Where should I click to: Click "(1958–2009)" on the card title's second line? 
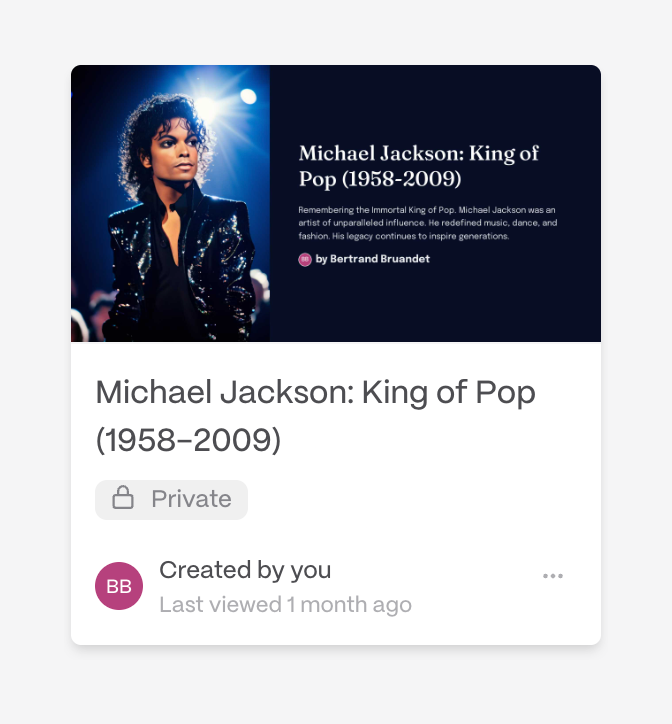(x=188, y=440)
